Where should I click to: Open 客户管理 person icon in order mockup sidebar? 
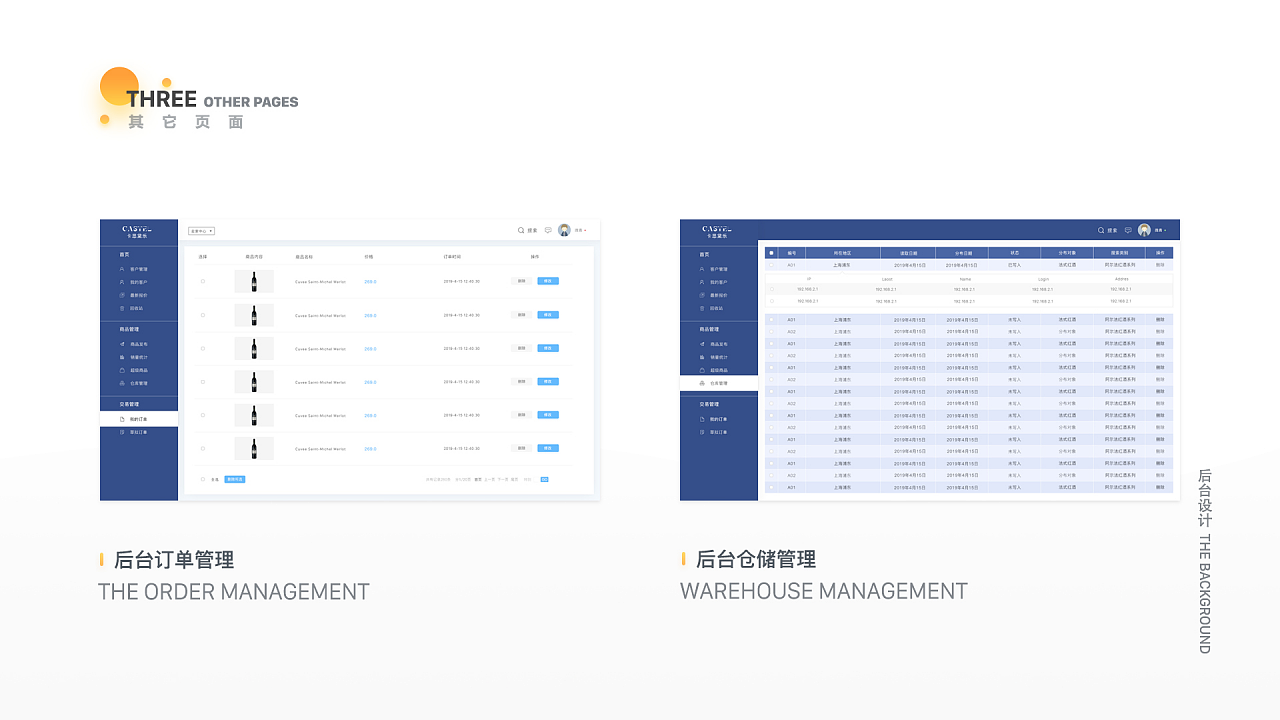tap(122, 269)
